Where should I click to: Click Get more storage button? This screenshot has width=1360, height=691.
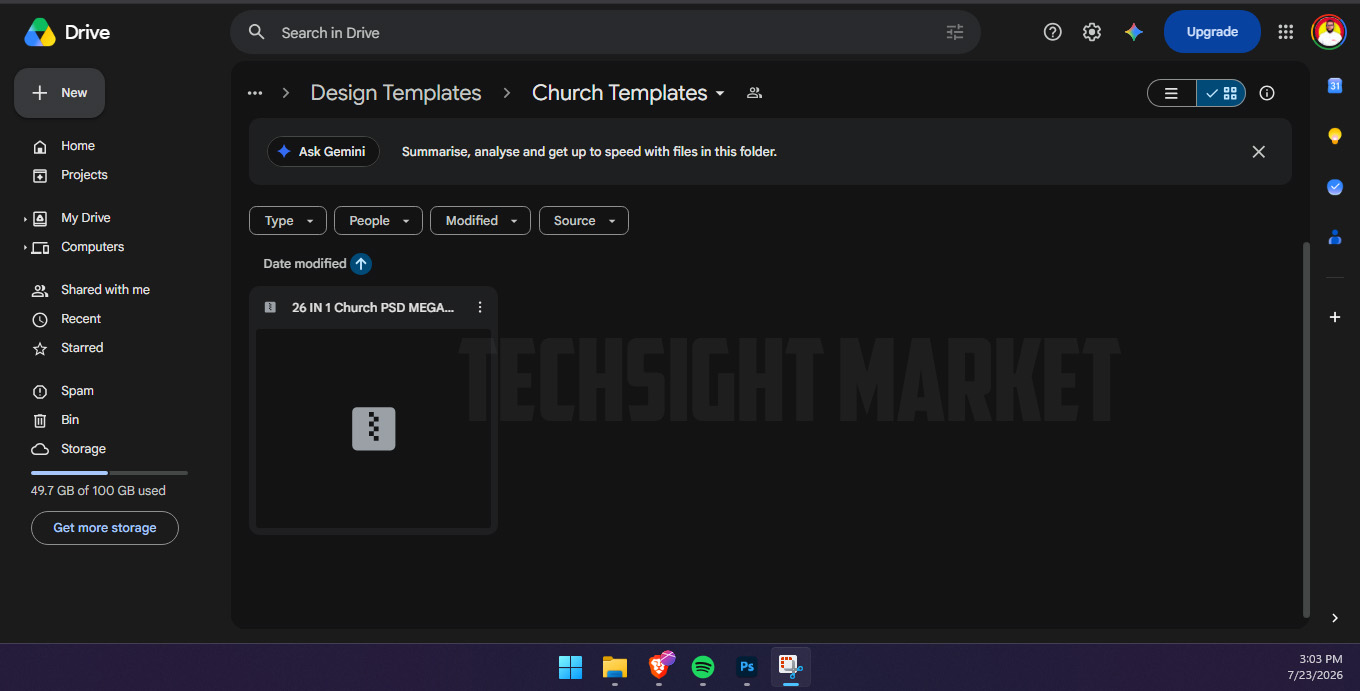(105, 528)
